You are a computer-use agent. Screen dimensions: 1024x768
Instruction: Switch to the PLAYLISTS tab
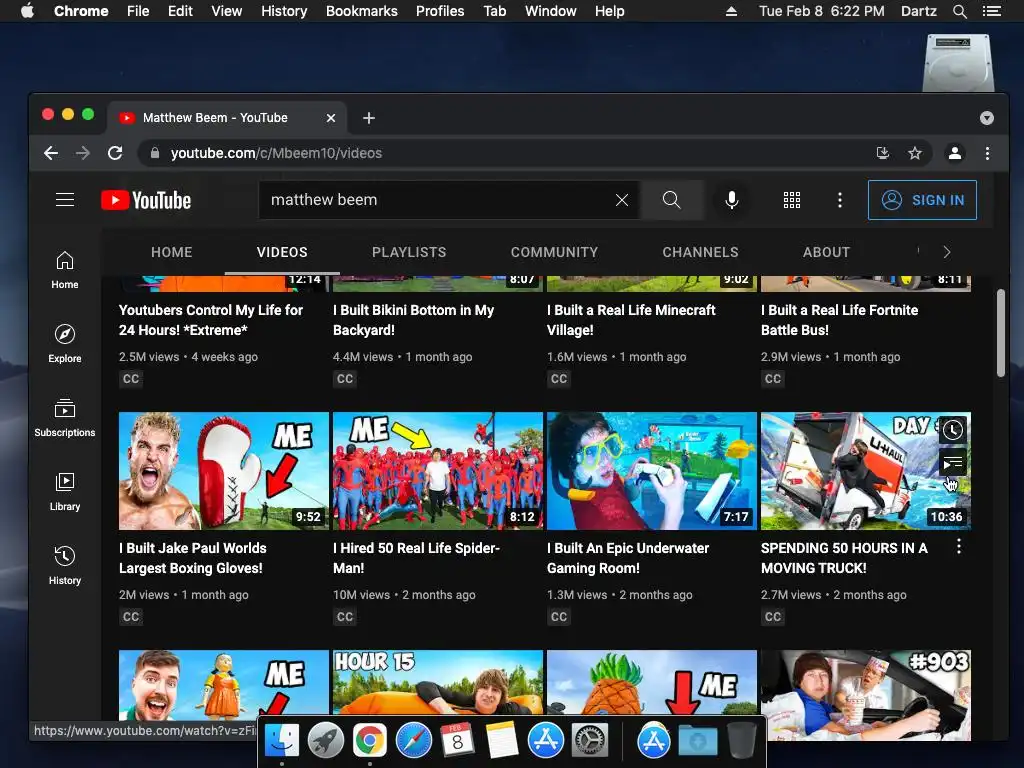click(409, 252)
